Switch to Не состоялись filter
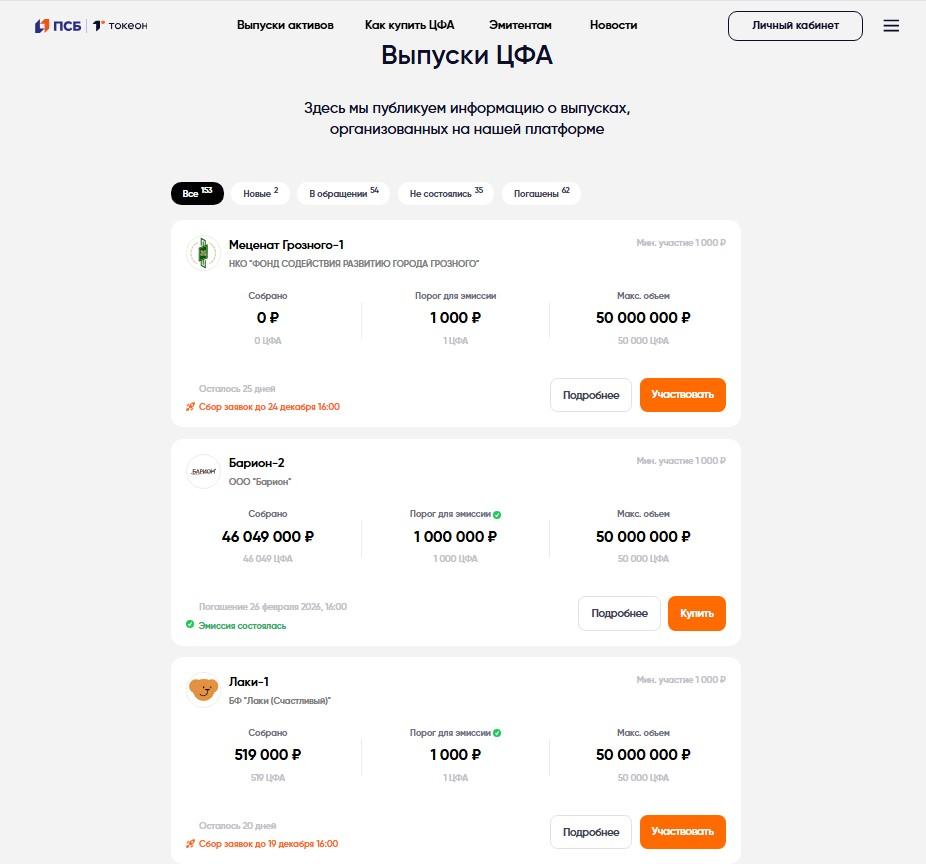Screen dimensions: 926x864 click(445, 193)
